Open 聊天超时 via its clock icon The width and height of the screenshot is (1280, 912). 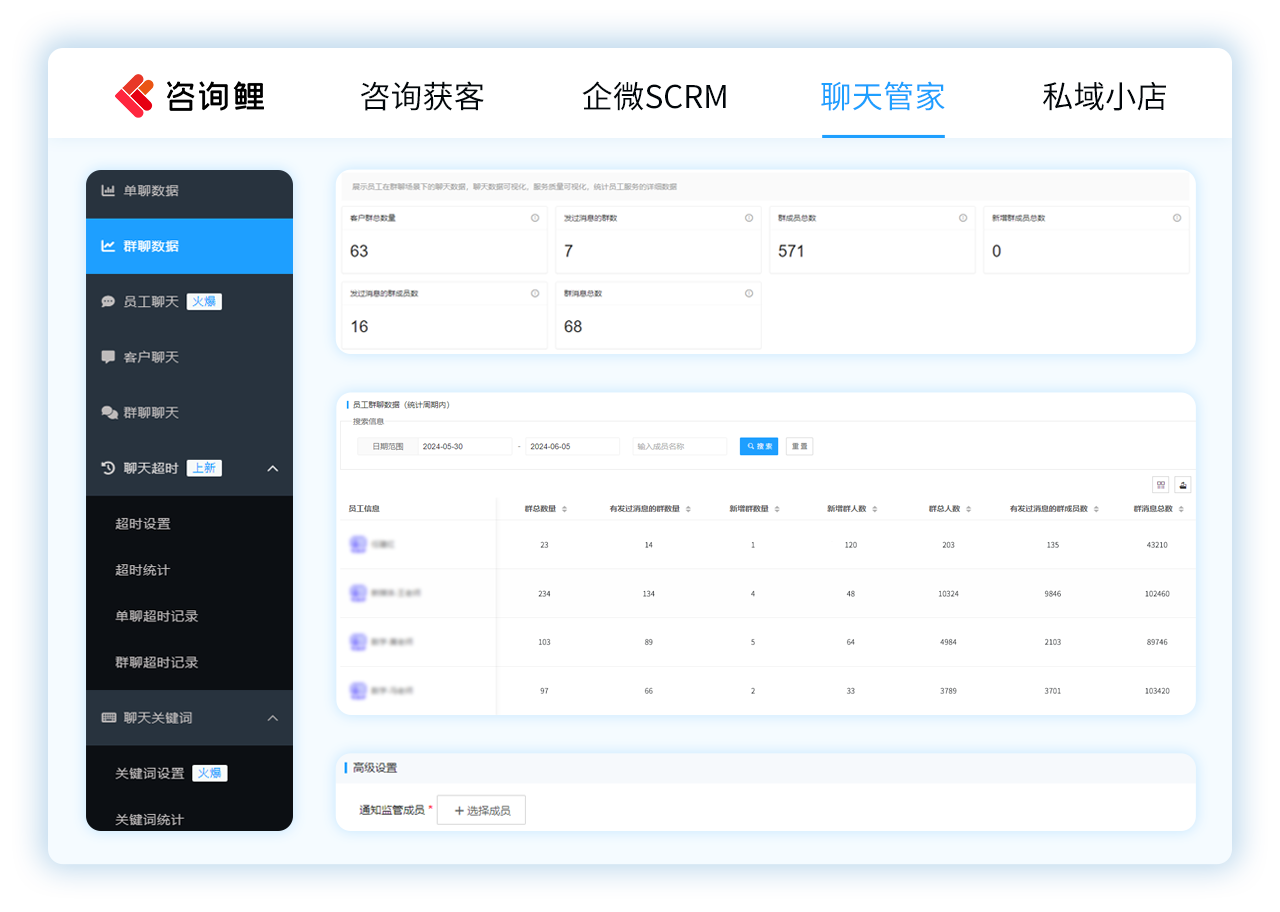(110, 467)
